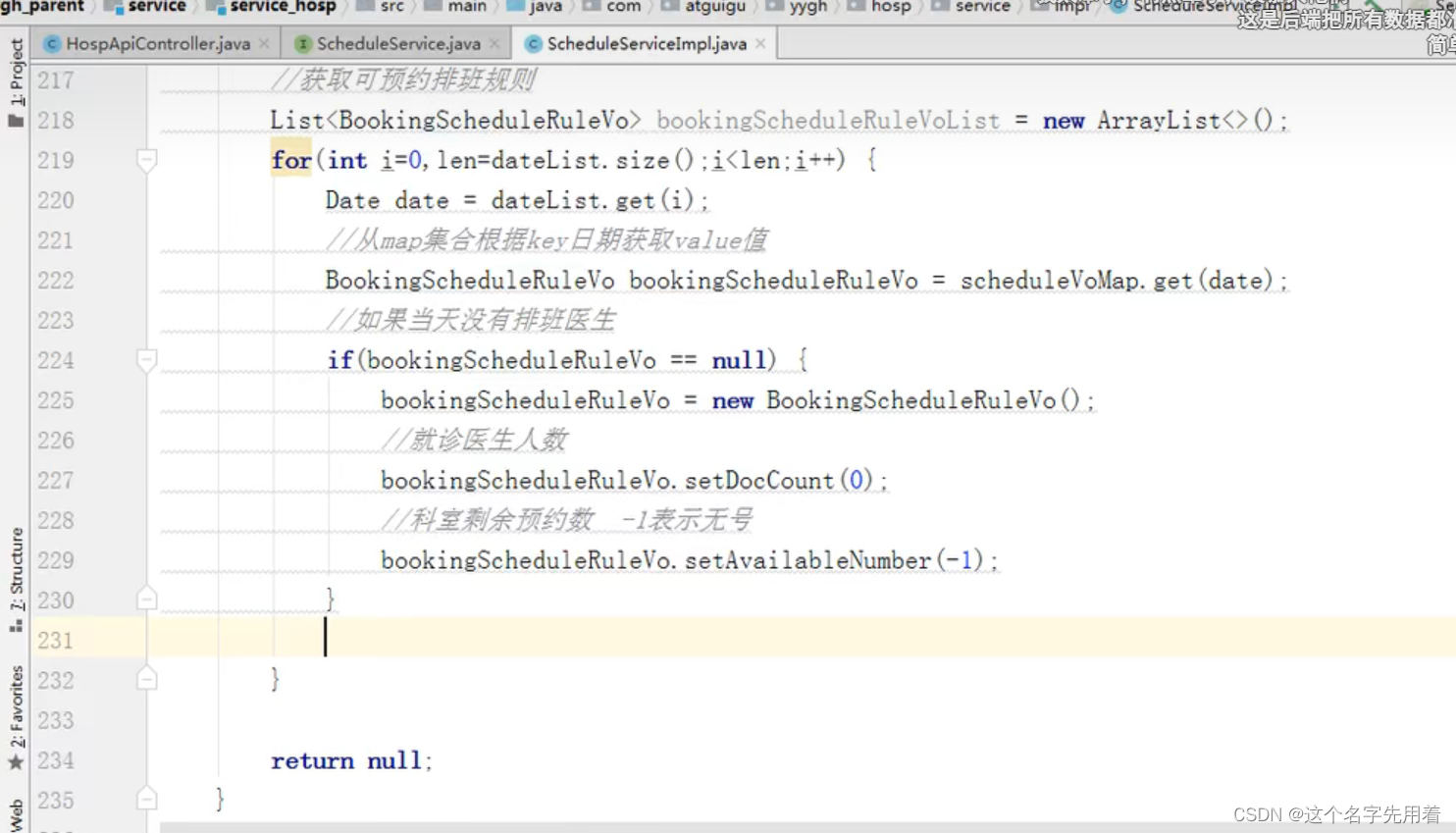Image resolution: width=1456 pixels, height=833 pixels.
Task: Close the ScheduleService.java tab
Action: 494,43
